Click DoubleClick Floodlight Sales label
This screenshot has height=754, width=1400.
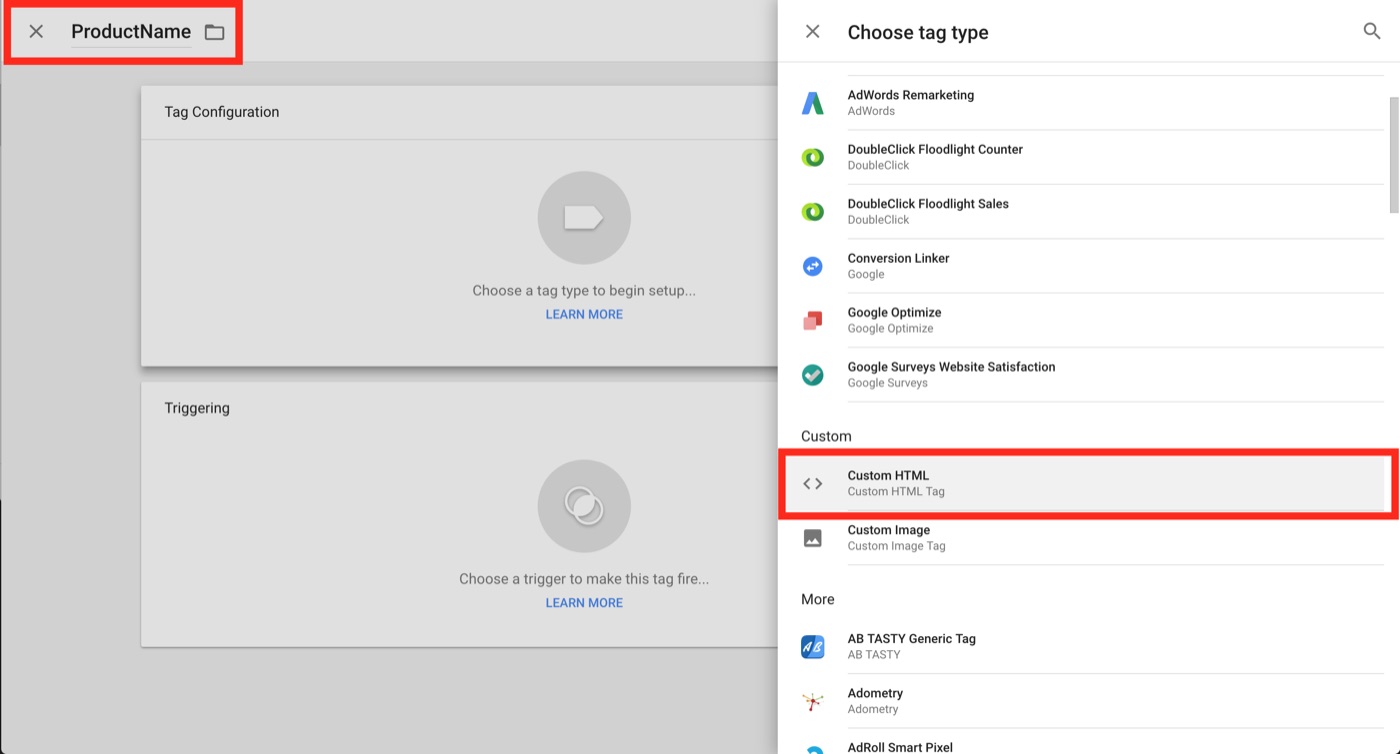pyautogui.click(x=928, y=203)
